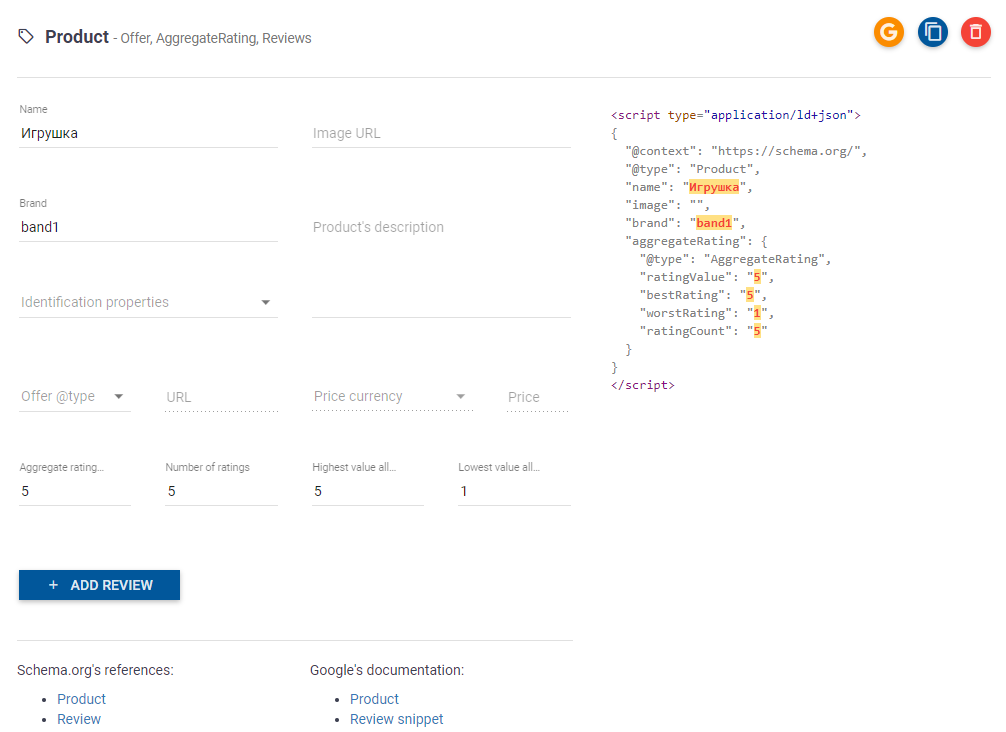Open Schema.org Product reference link
This screenshot has height=732, width=1006.
pos(81,699)
